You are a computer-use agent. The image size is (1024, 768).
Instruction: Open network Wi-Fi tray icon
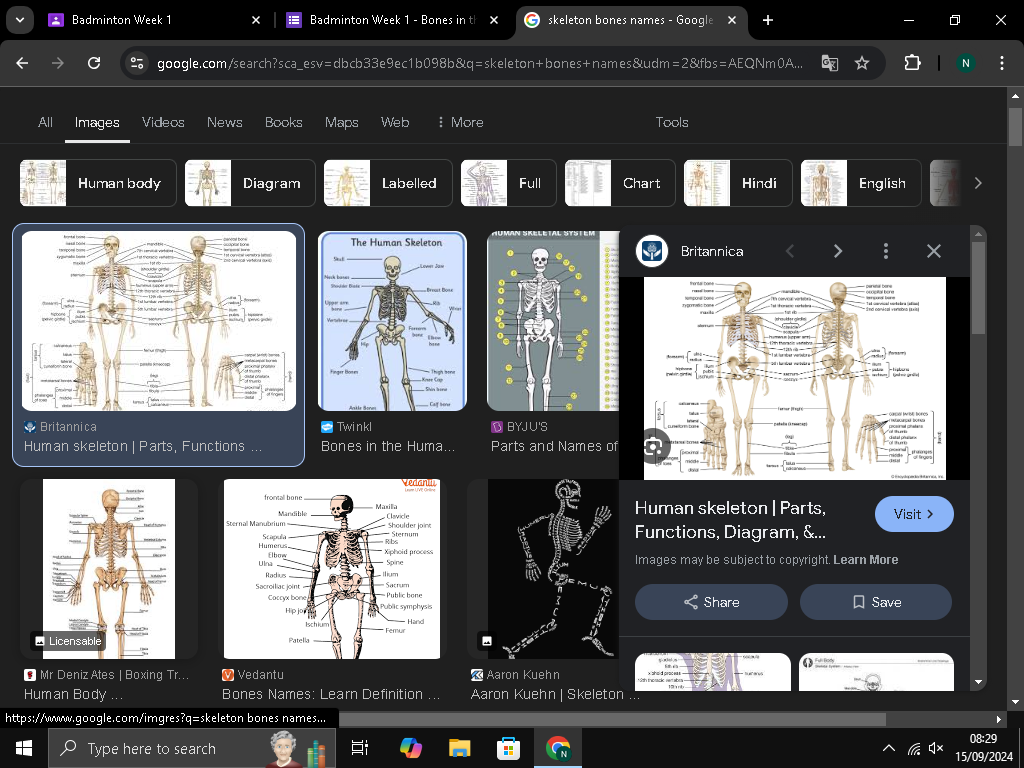pos(914,748)
